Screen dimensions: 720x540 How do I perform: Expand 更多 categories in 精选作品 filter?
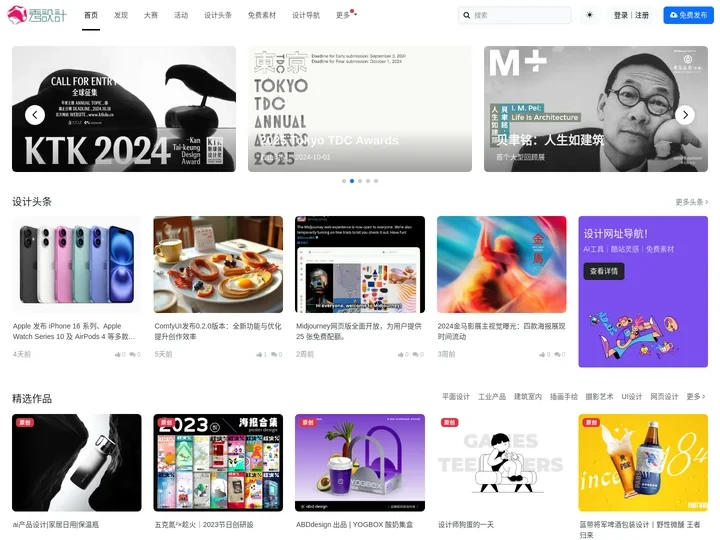click(696, 397)
